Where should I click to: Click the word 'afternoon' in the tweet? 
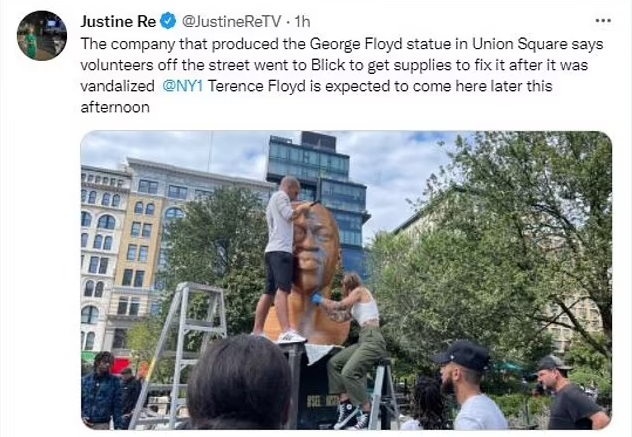(115, 107)
